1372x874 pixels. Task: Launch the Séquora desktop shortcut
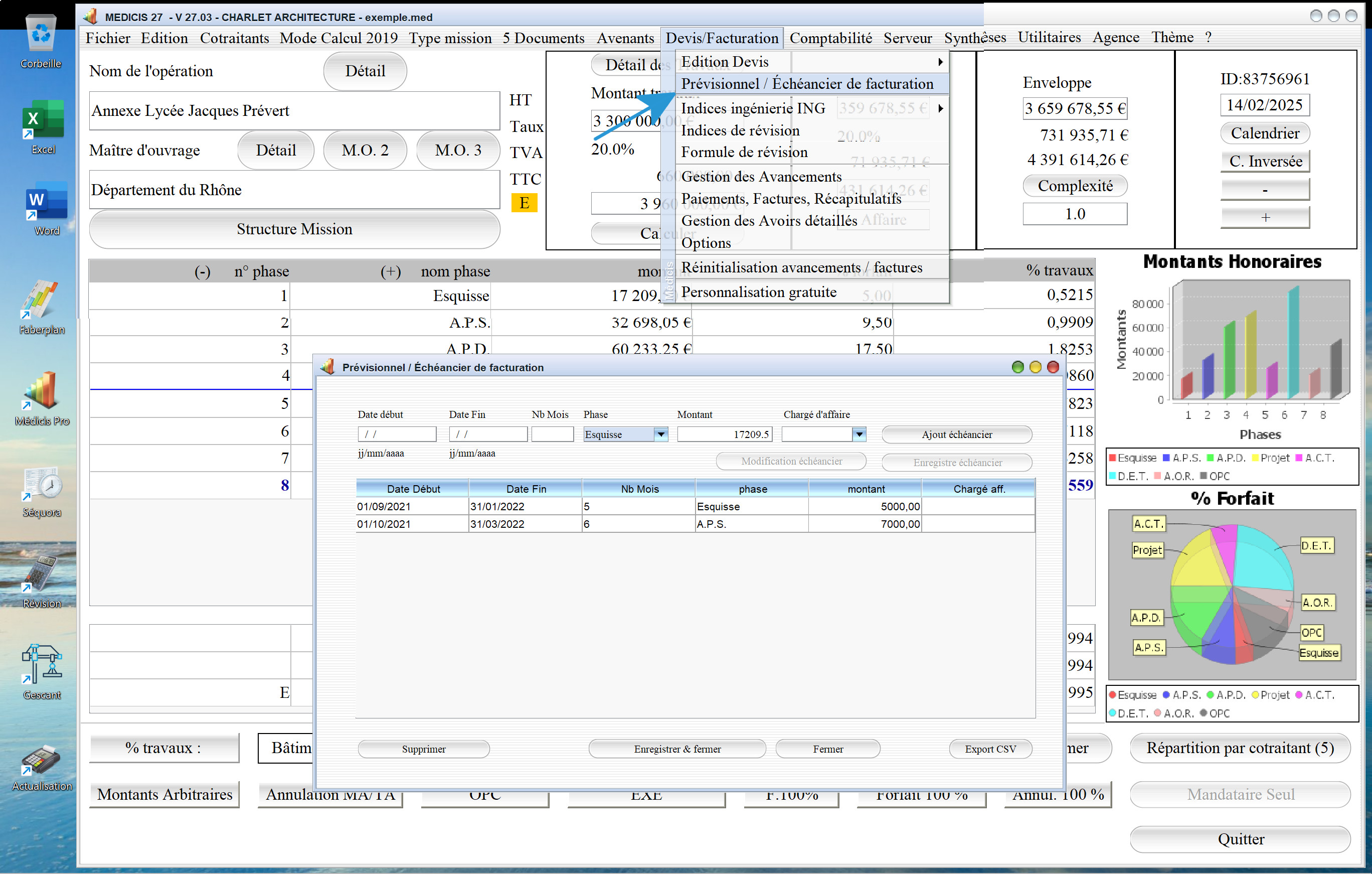pyautogui.click(x=42, y=484)
